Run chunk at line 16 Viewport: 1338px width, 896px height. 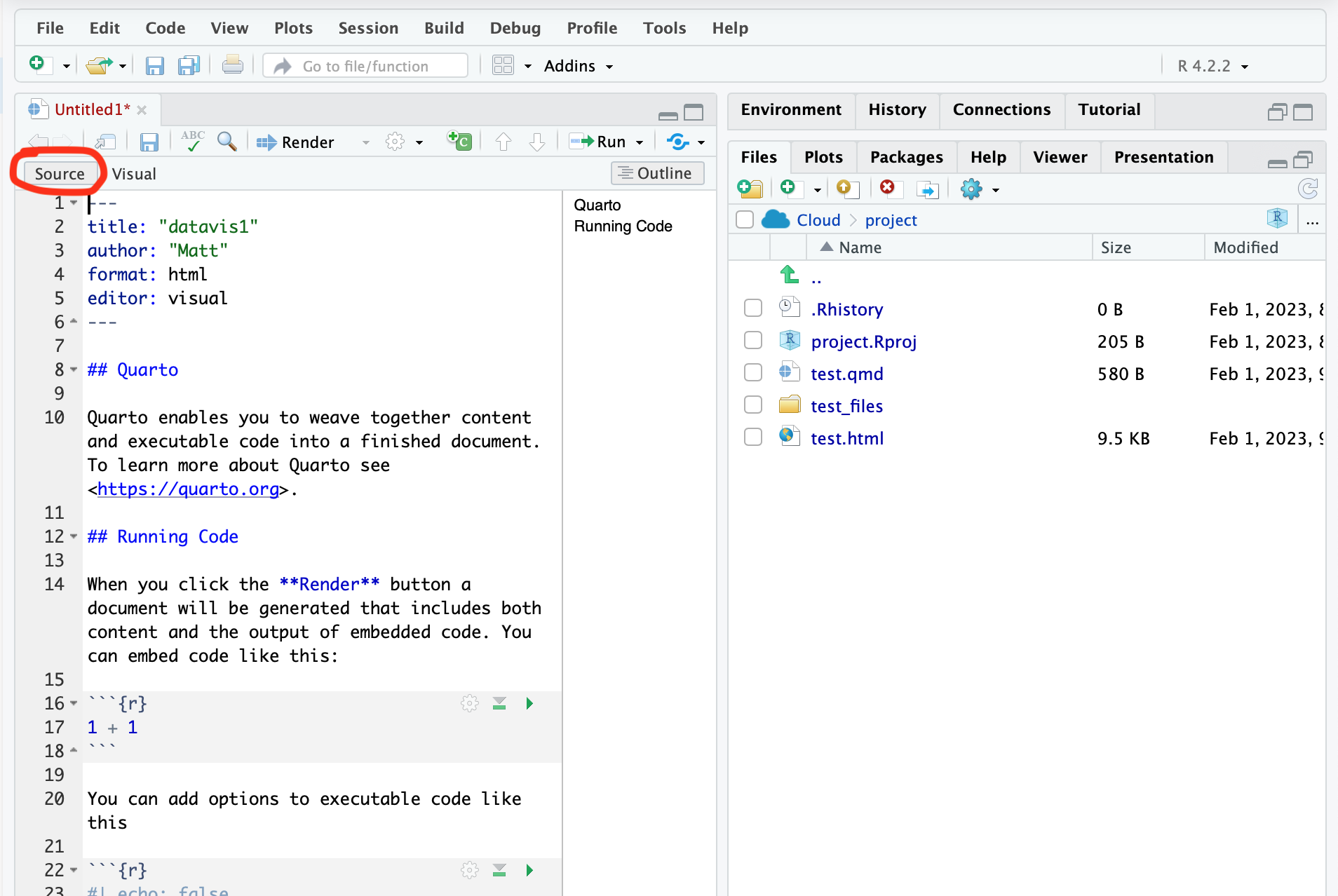[529, 703]
